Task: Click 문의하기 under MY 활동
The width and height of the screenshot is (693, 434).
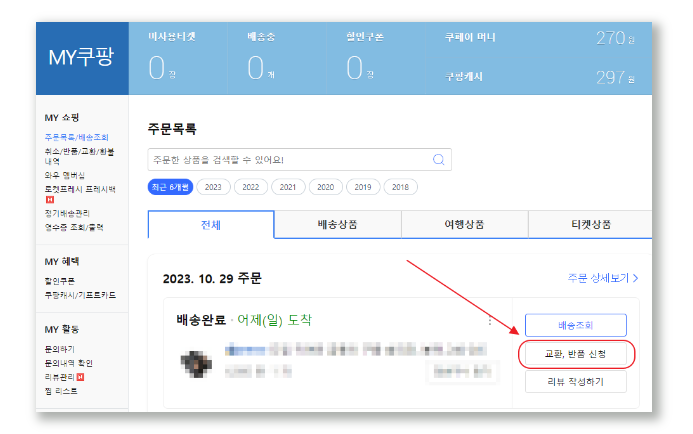Action: click(60, 349)
